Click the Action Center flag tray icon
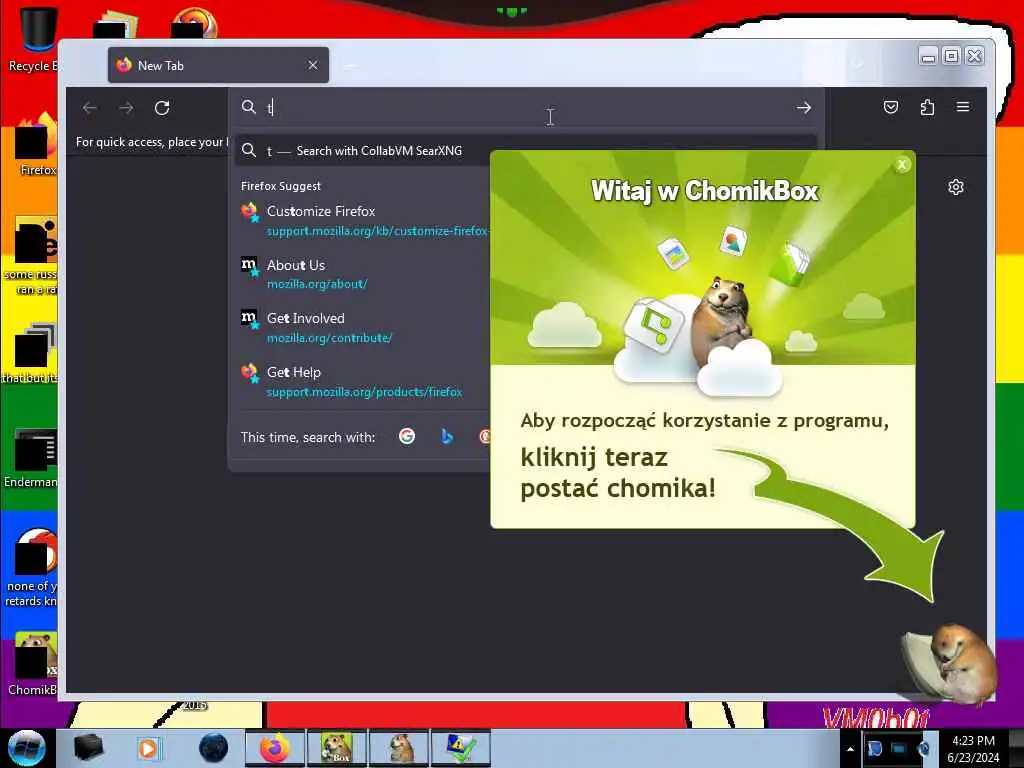The width and height of the screenshot is (1024, 768). click(x=874, y=748)
